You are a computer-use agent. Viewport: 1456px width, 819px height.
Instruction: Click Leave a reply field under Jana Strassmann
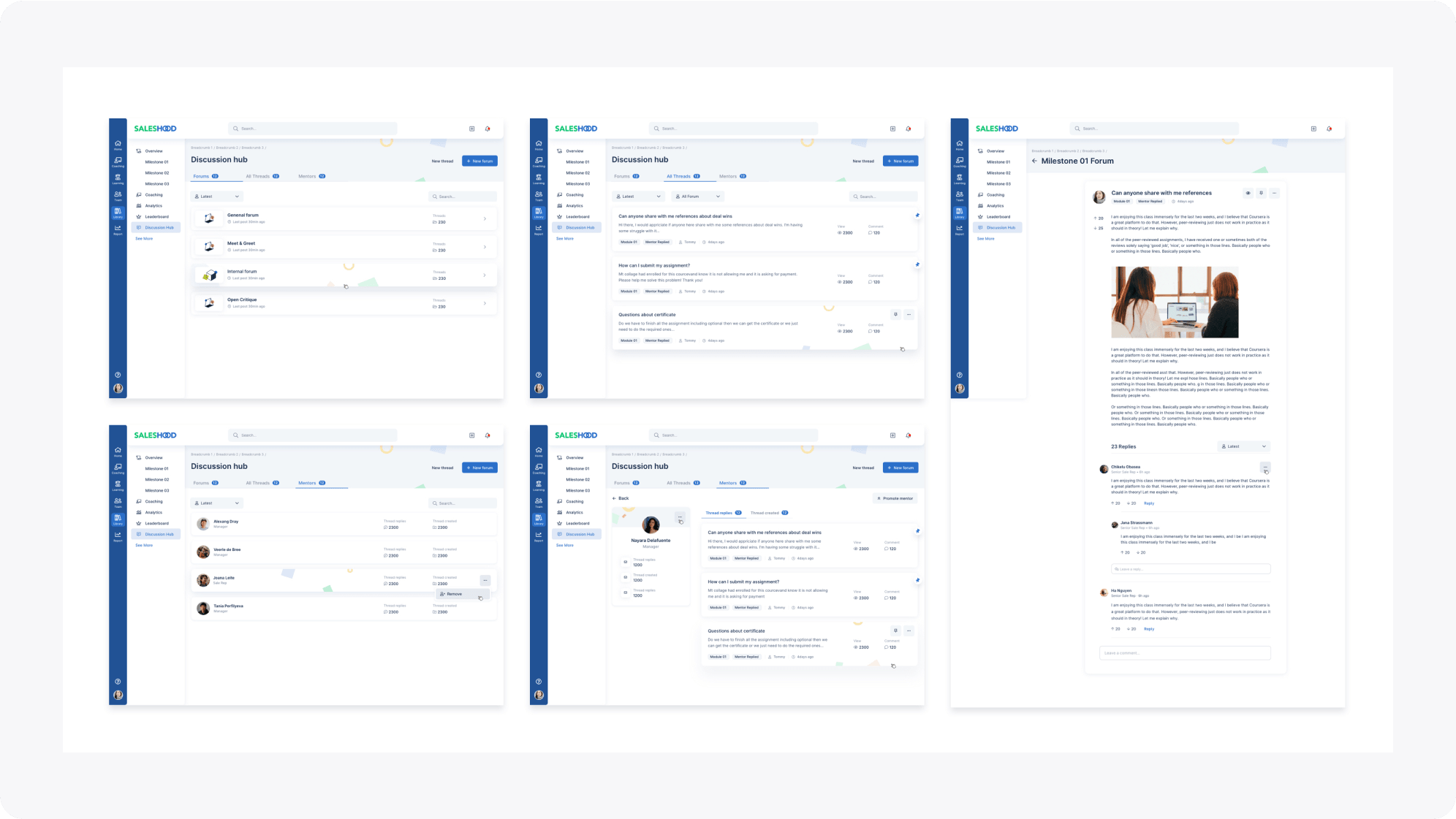pos(1190,569)
